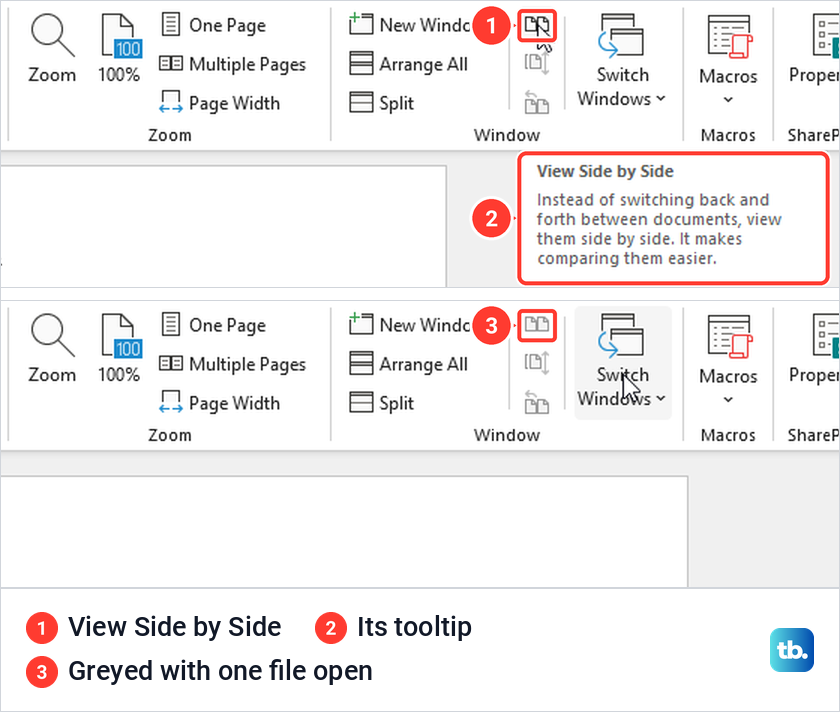The image size is (840, 712).
Task: Click Arrange All in lower ribbon
Action: pos(409,364)
